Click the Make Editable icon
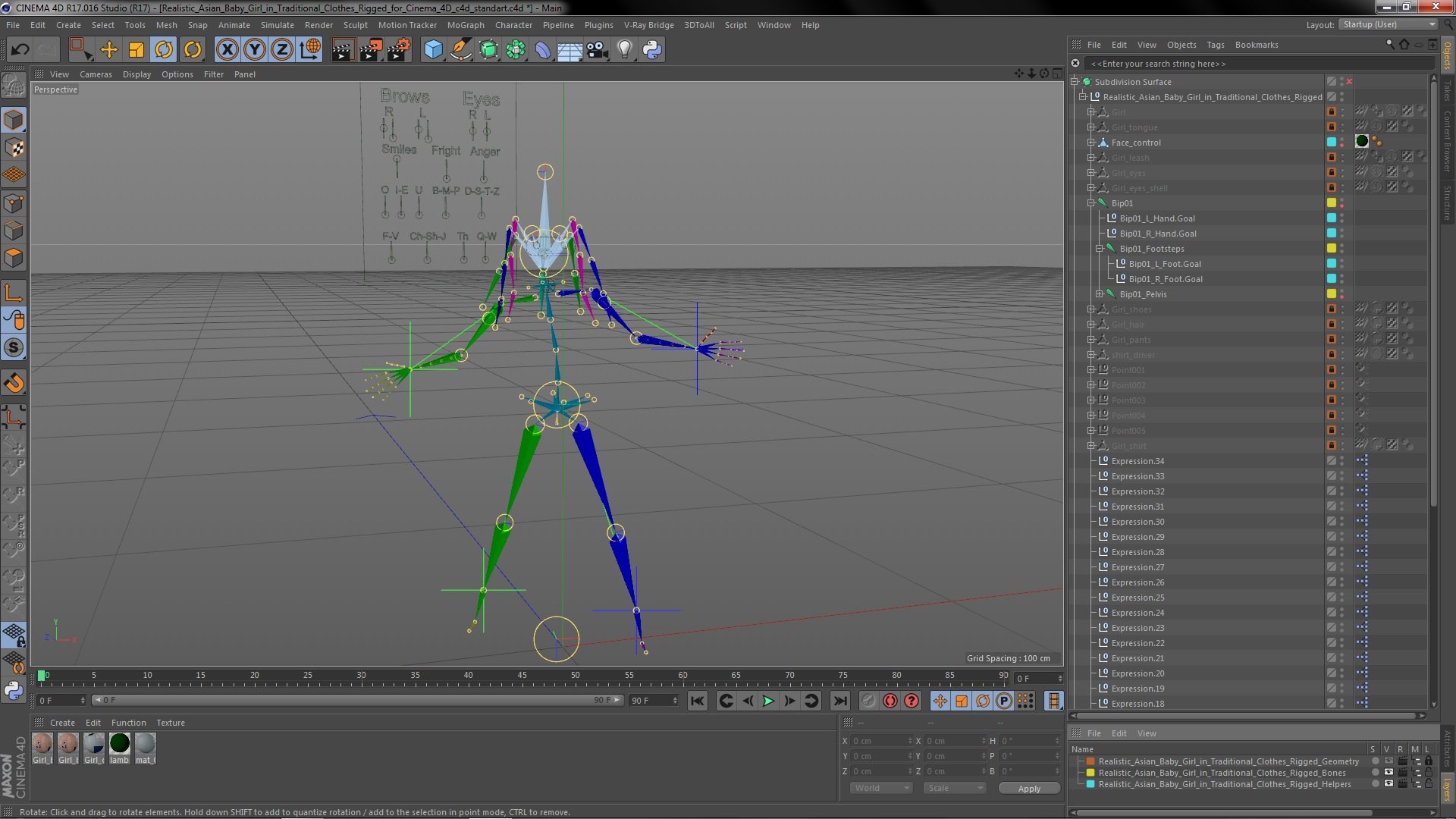This screenshot has width=1456, height=819. pos(14,86)
